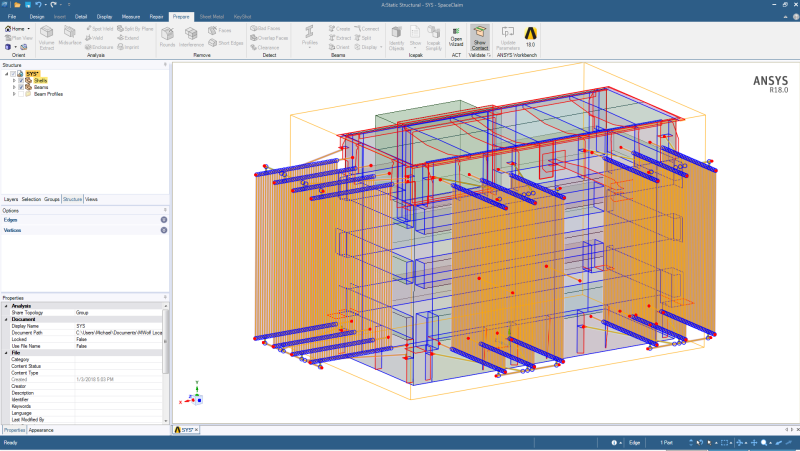Viewport: 800px width, 451px height.
Task: Toggle SYS root visibility checkbox
Action: pyautogui.click(x=13, y=74)
